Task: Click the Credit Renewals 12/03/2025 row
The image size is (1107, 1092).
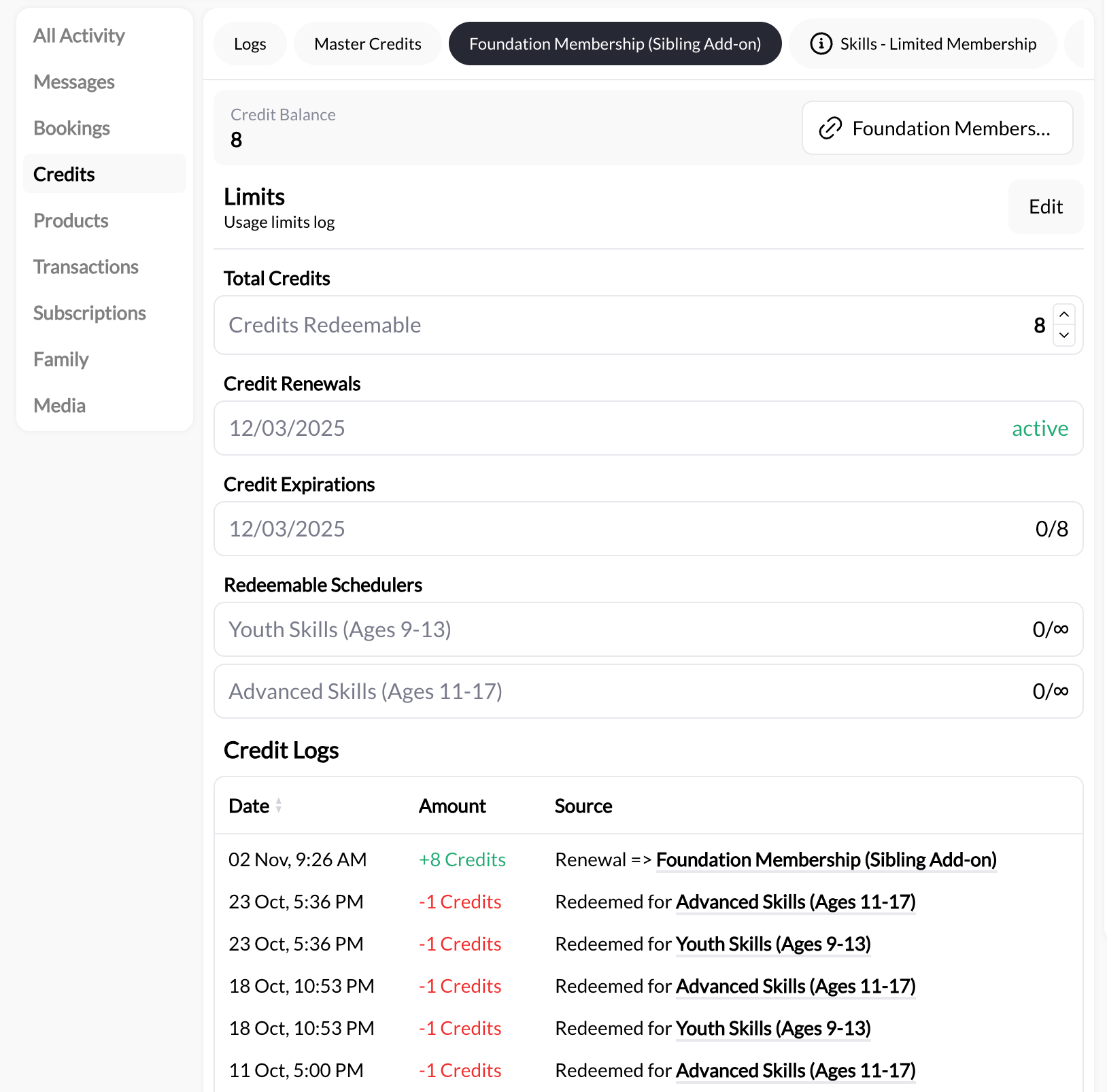Action: point(648,428)
